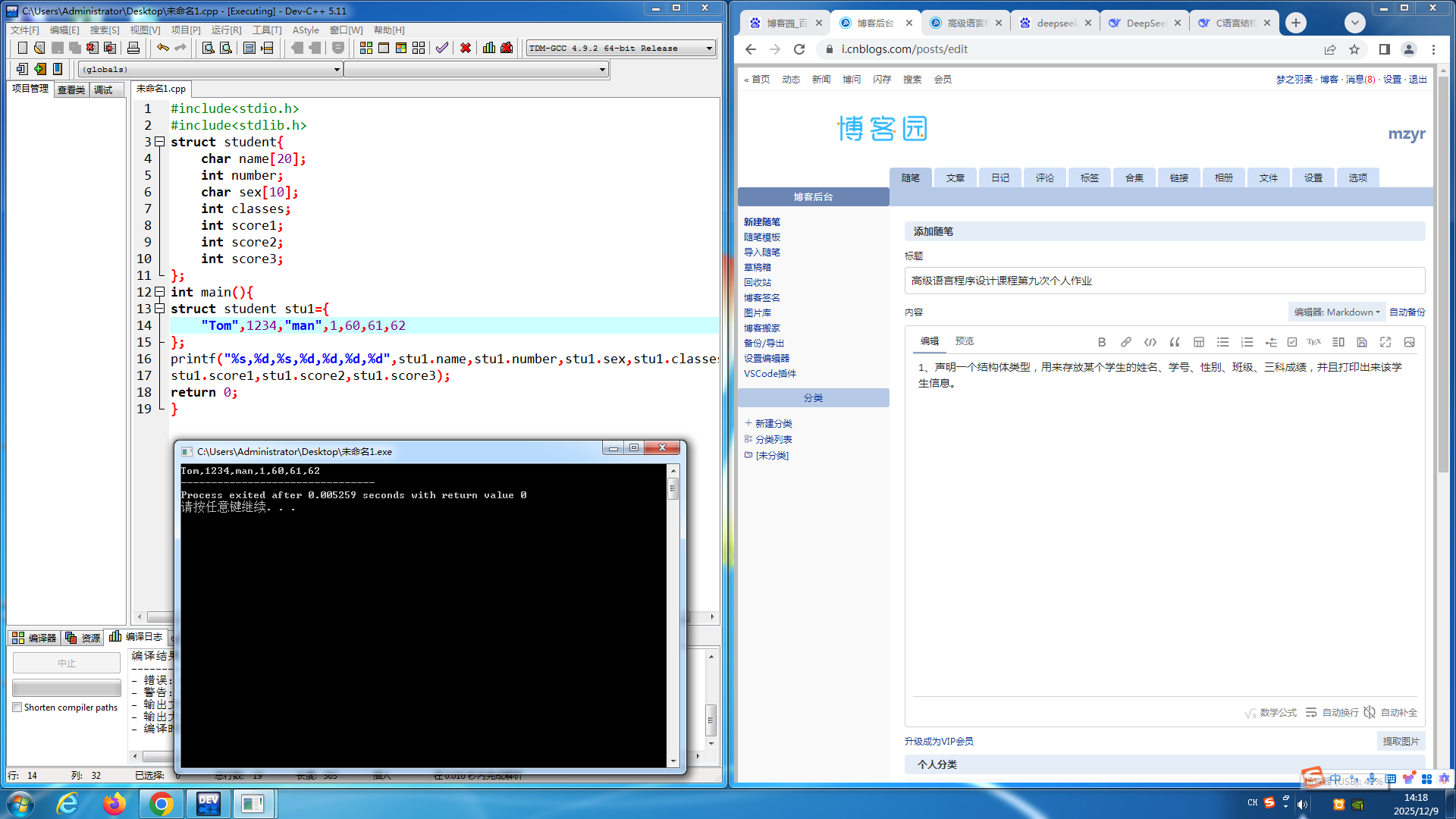Viewport: 1456px width, 819px height.
Task: Click the insert image icon in editor
Action: tap(1409, 342)
